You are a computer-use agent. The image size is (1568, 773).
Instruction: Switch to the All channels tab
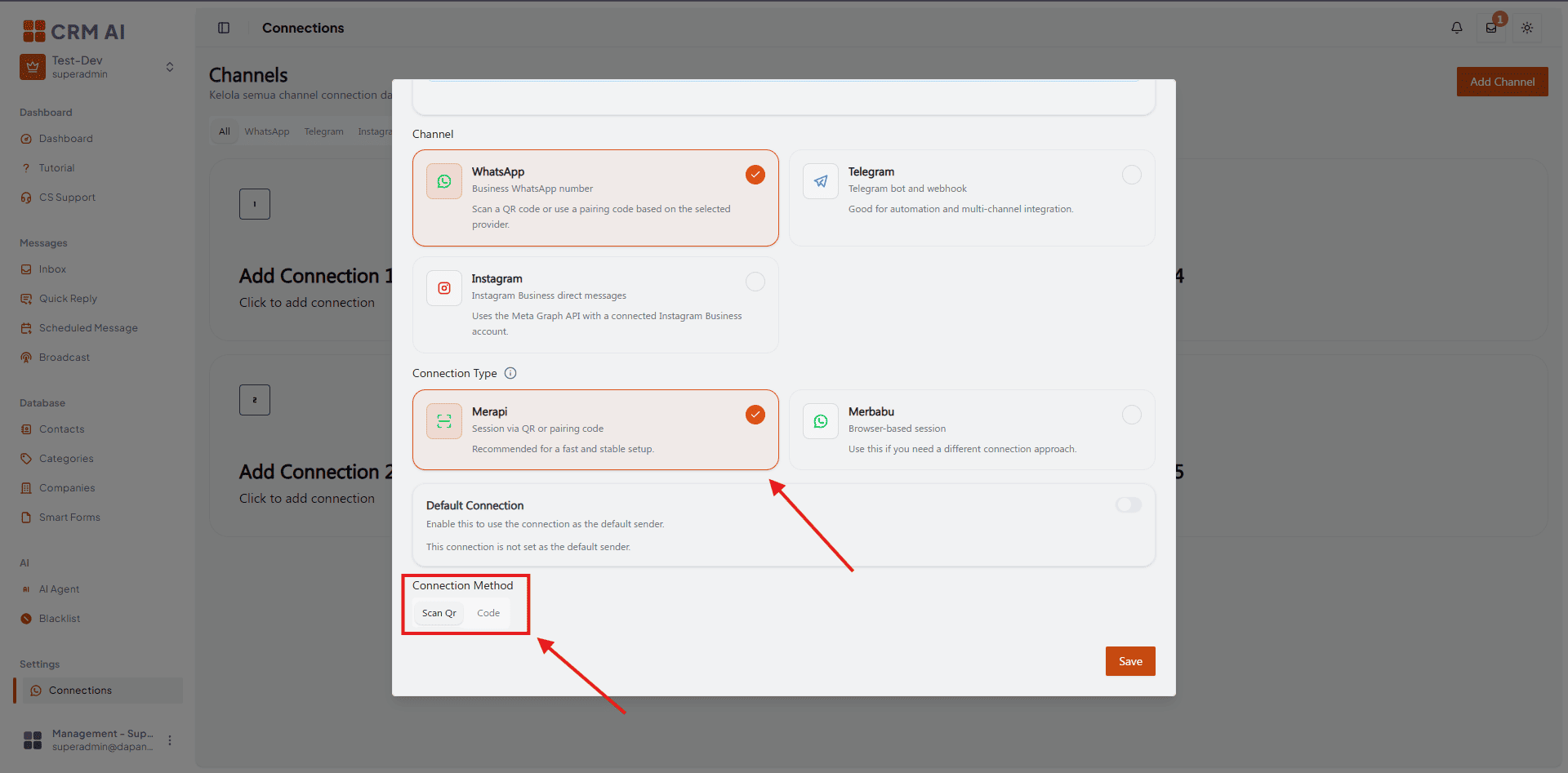(x=225, y=131)
